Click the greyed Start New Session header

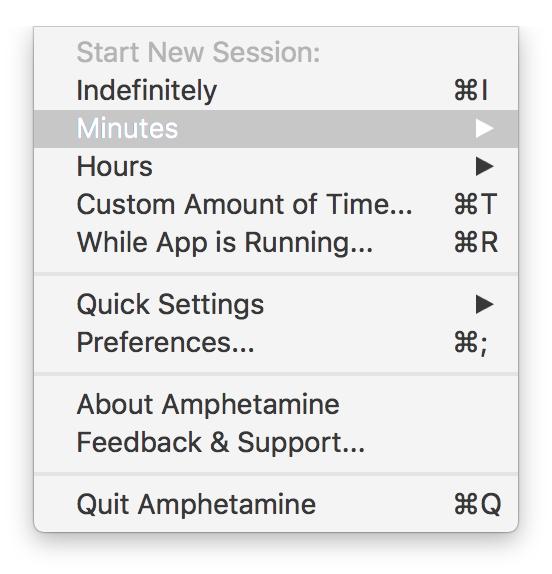(198, 52)
